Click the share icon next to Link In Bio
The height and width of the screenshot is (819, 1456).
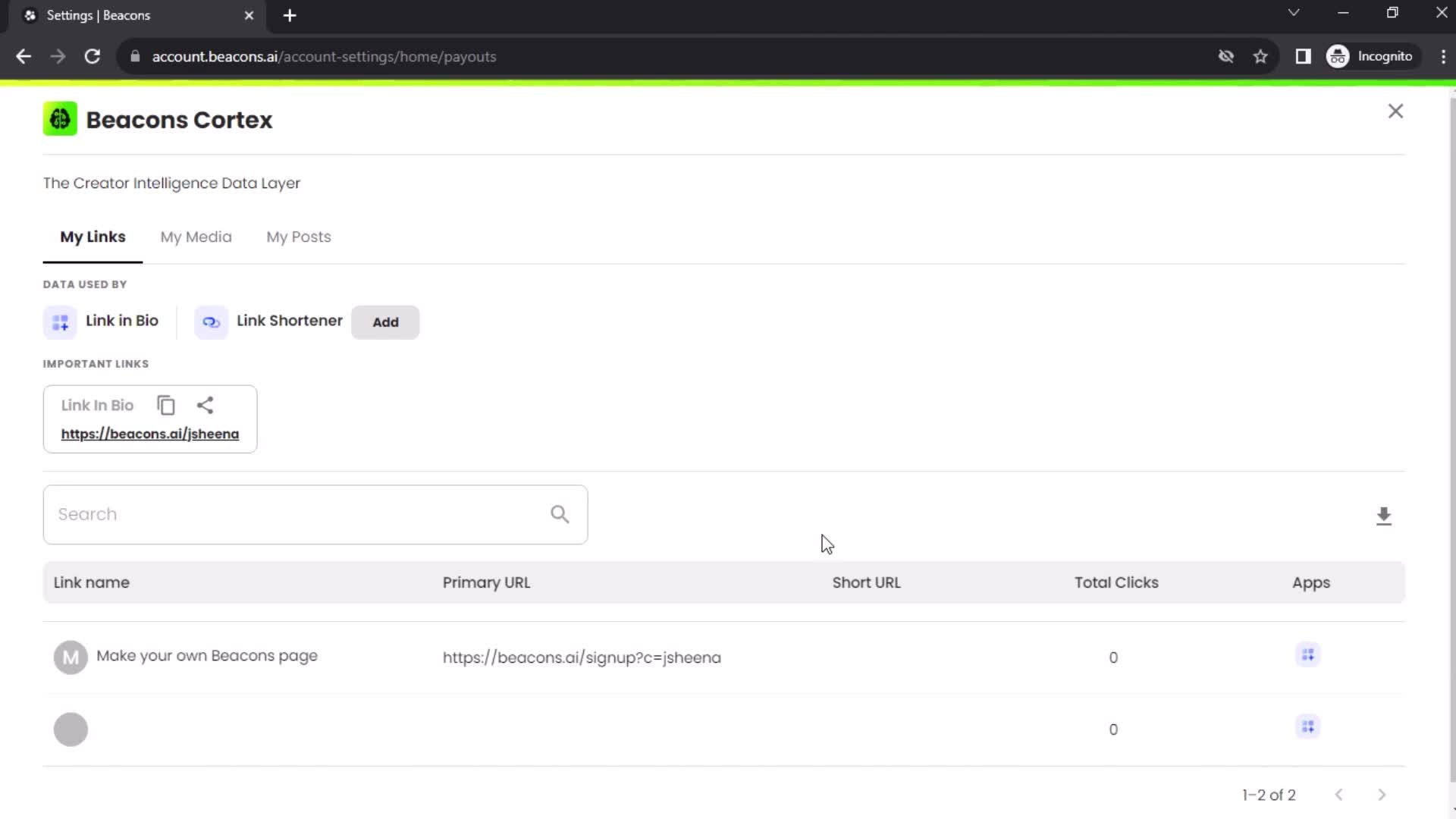205,405
